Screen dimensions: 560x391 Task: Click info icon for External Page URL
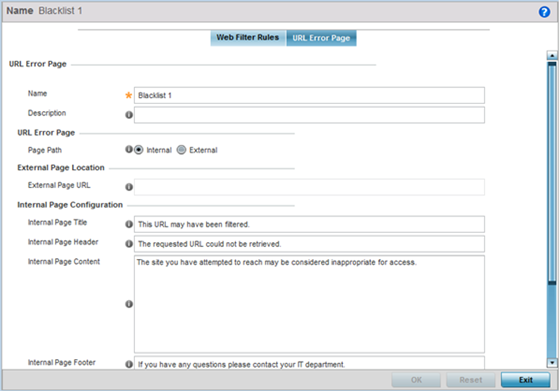129,187
